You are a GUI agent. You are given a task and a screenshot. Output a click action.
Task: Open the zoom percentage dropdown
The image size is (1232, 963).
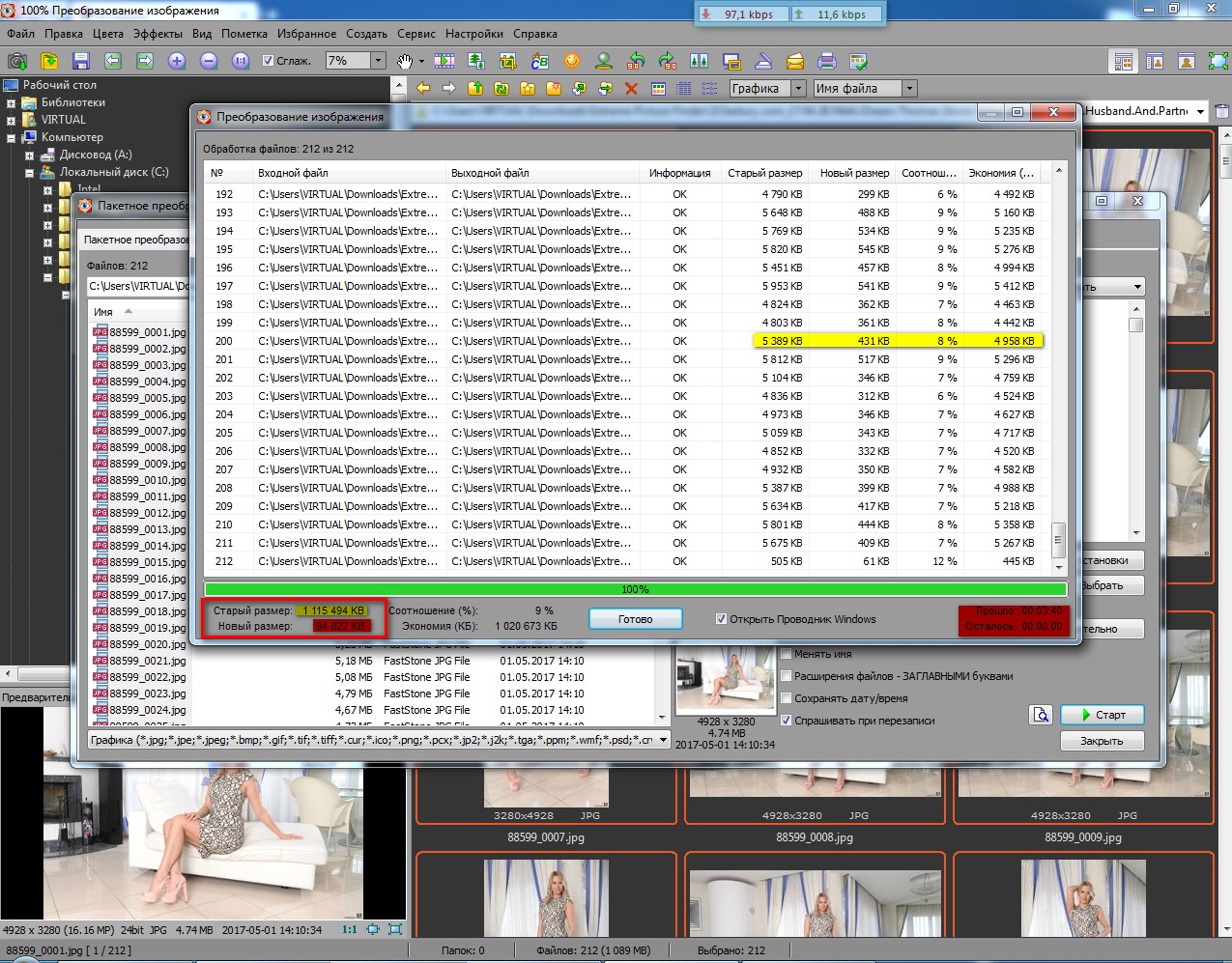click(378, 60)
